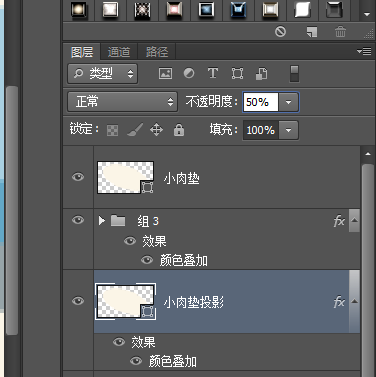Image resolution: width=376 pixels, height=377 pixels.
Task: Collapse effects list of 组 3
Action: pos(354,220)
